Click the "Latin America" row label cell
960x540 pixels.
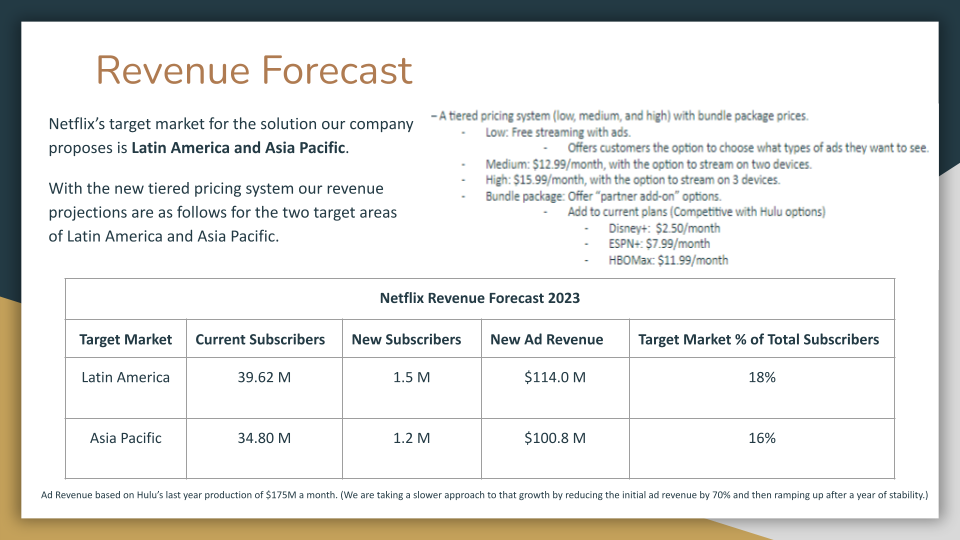(x=126, y=378)
